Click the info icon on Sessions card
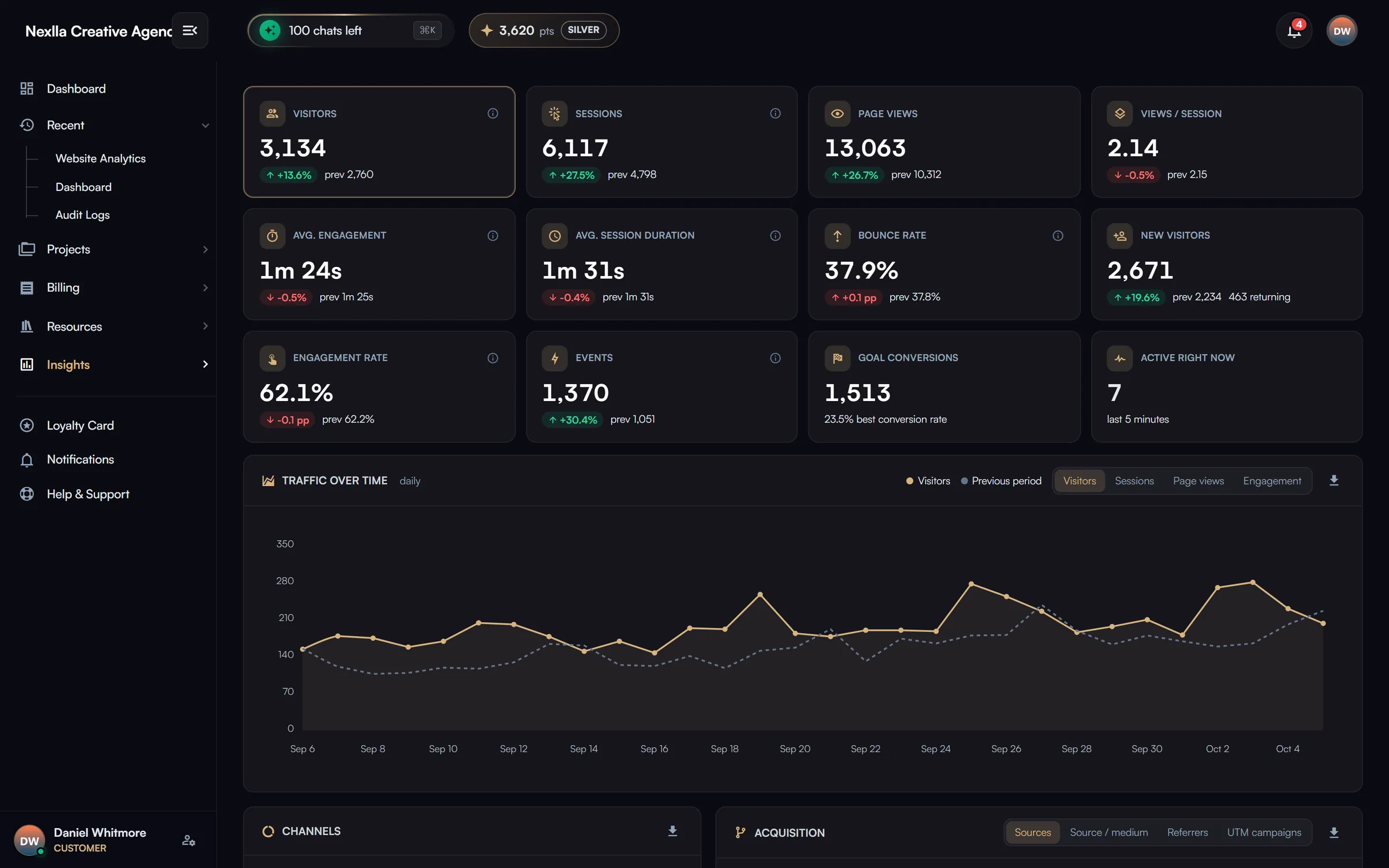This screenshot has width=1389, height=868. (775, 113)
